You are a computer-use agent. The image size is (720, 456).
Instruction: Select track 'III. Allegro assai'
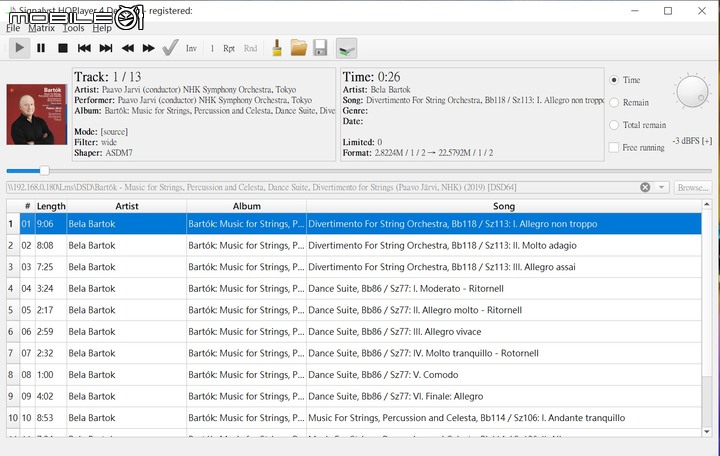(354, 267)
